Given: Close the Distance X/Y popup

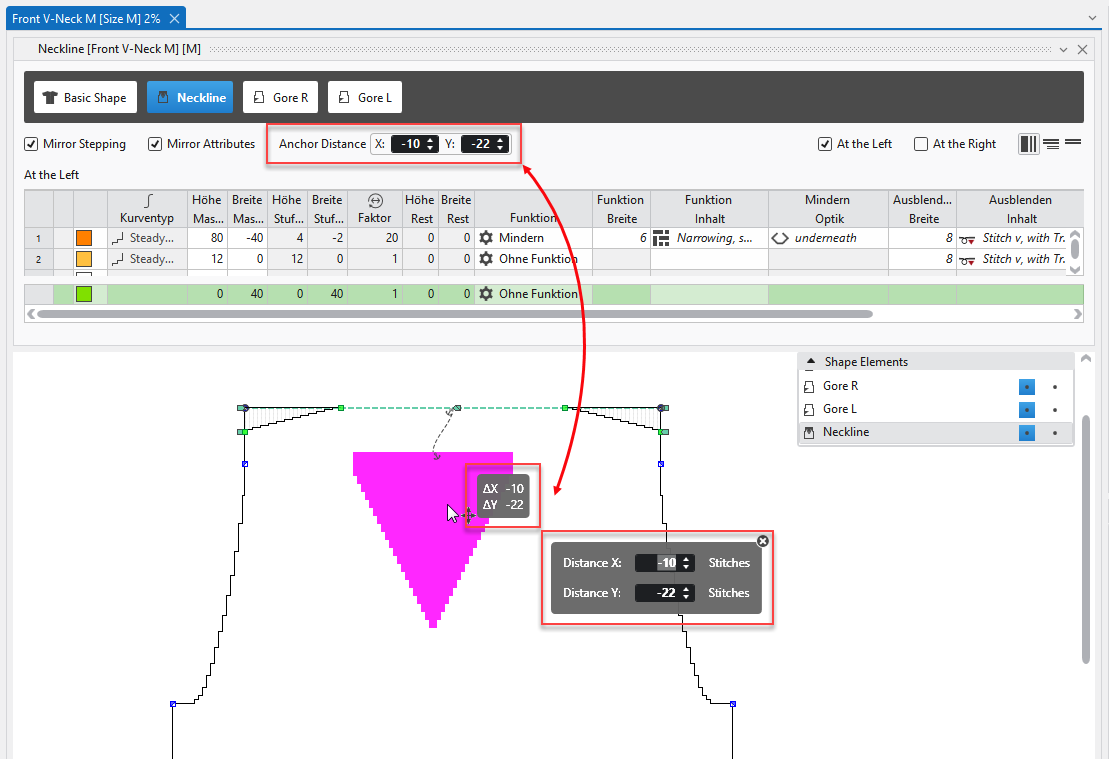Looking at the screenshot, I should coord(763,540).
